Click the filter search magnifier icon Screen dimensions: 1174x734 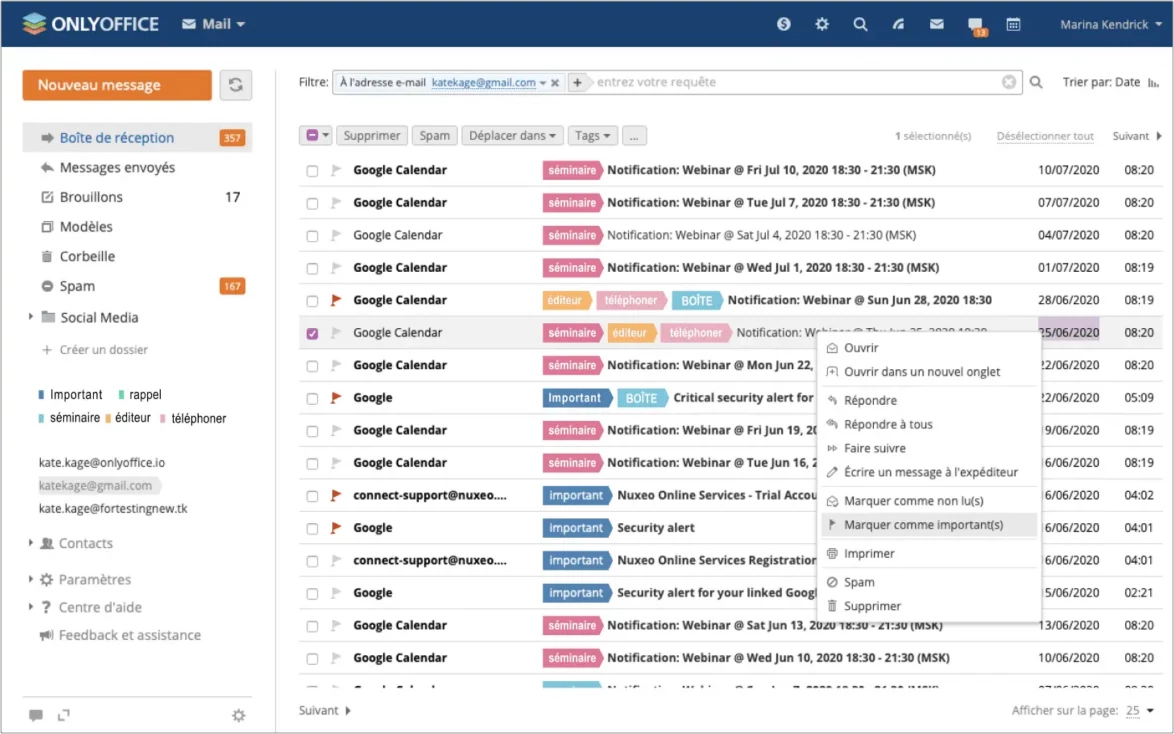1036,82
